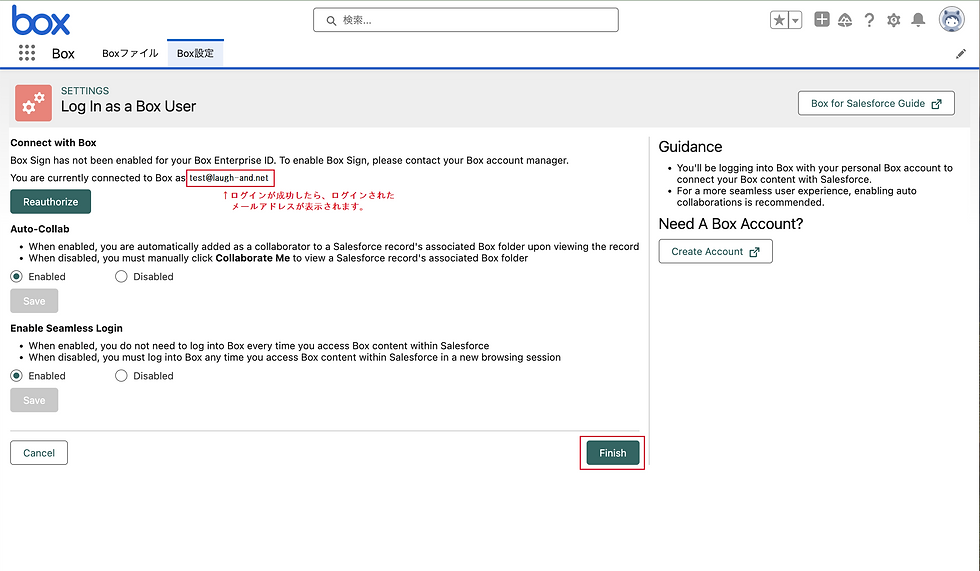Viewport: 980px width, 571px height.
Task: Open the user profile avatar
Action: [x=952, y=19]
